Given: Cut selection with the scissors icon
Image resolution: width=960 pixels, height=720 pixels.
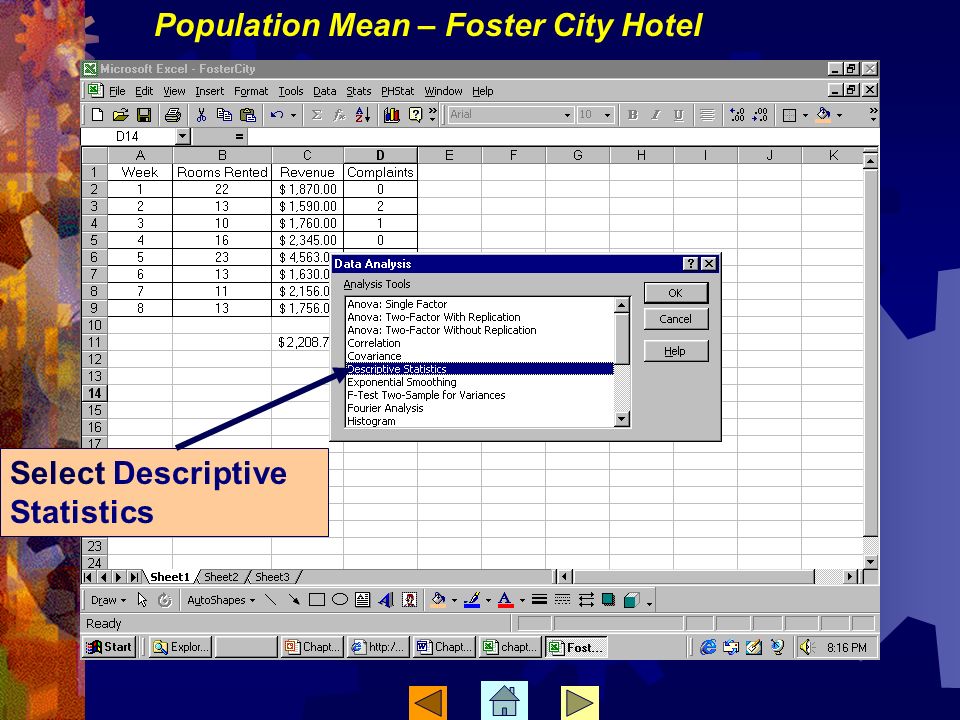Looking at the screenshot, I should [201, 114].
